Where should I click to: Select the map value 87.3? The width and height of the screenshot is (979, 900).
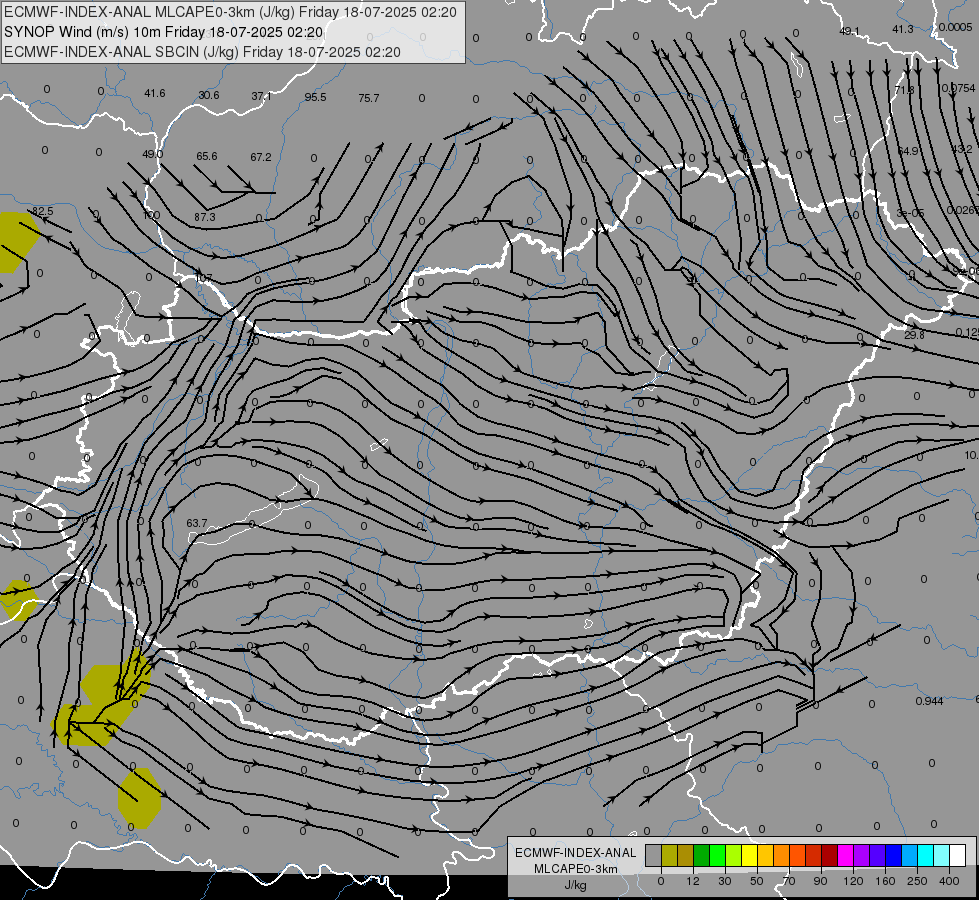[x=205, y=217]
